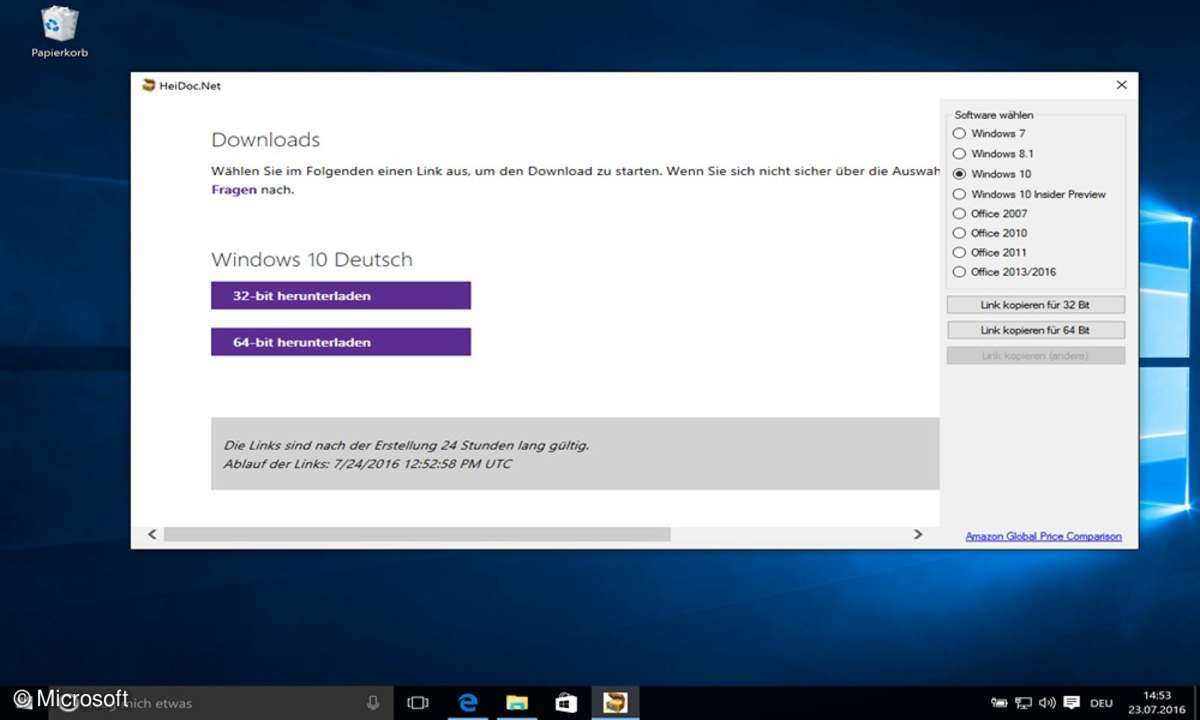Image resolution: width=1200 pixels, height=720 pixels.
Task: Launch Microsoft Edge from the taskbar
Action: [x=467, y=703]
